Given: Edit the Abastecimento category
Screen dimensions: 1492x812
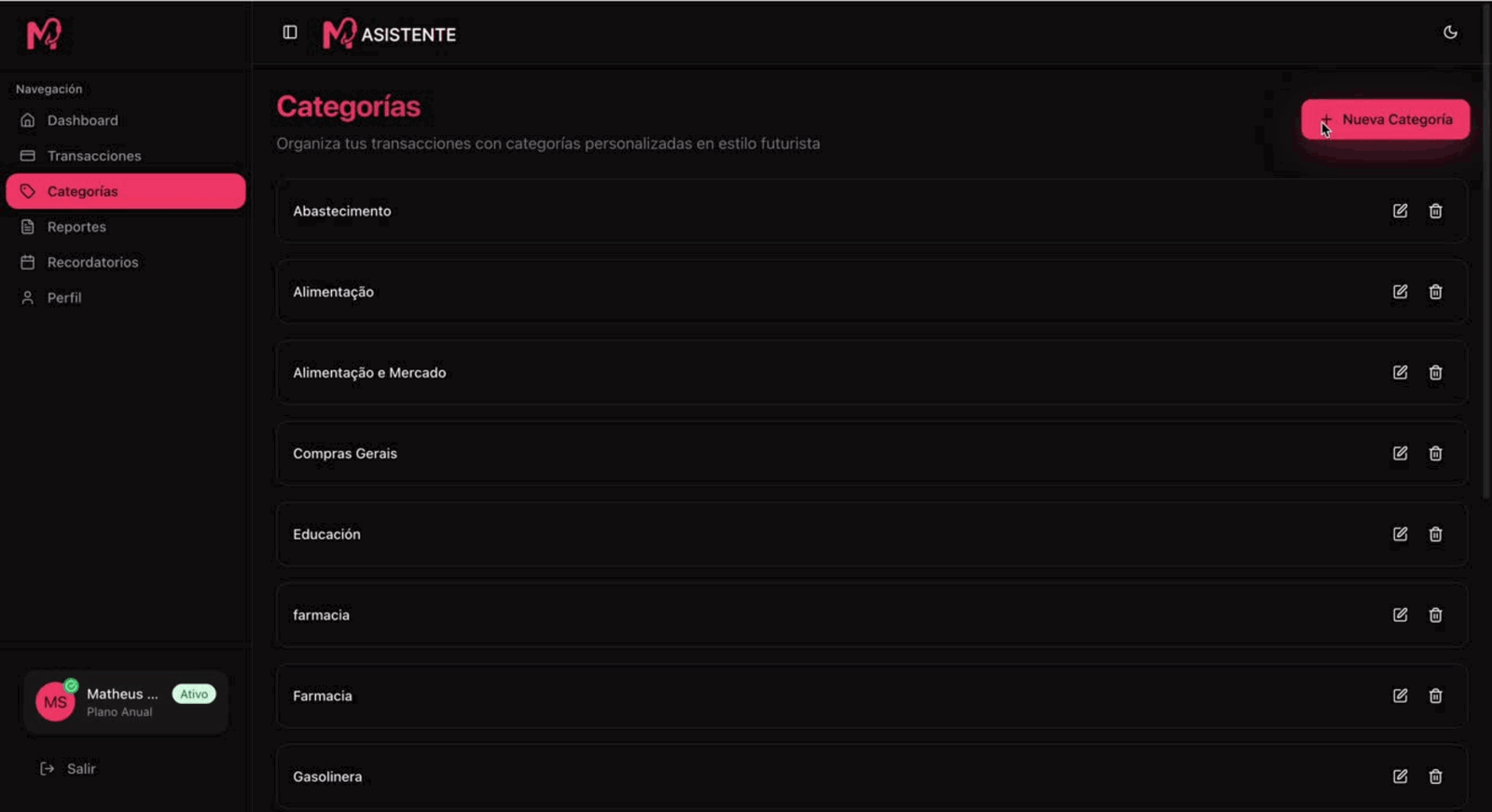Looking at the screenshot, I should (x=1400, y=211).
